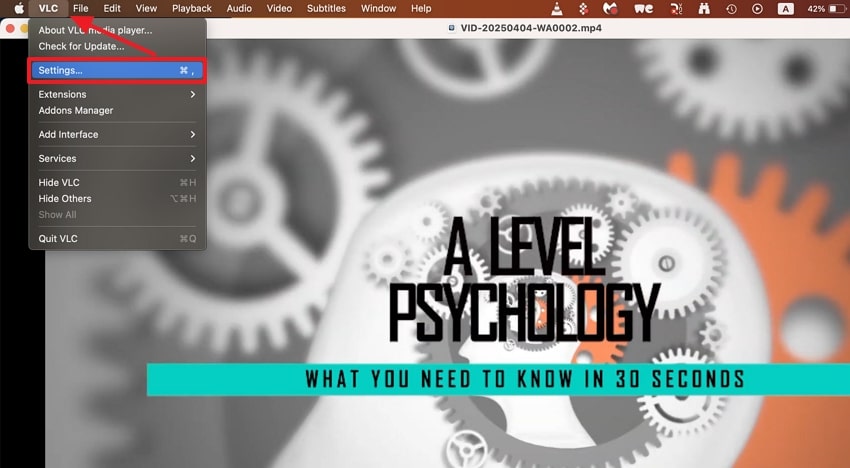Open the Help menu
Image resolution: width=850 pixels, height=468 pixels.
421,9
